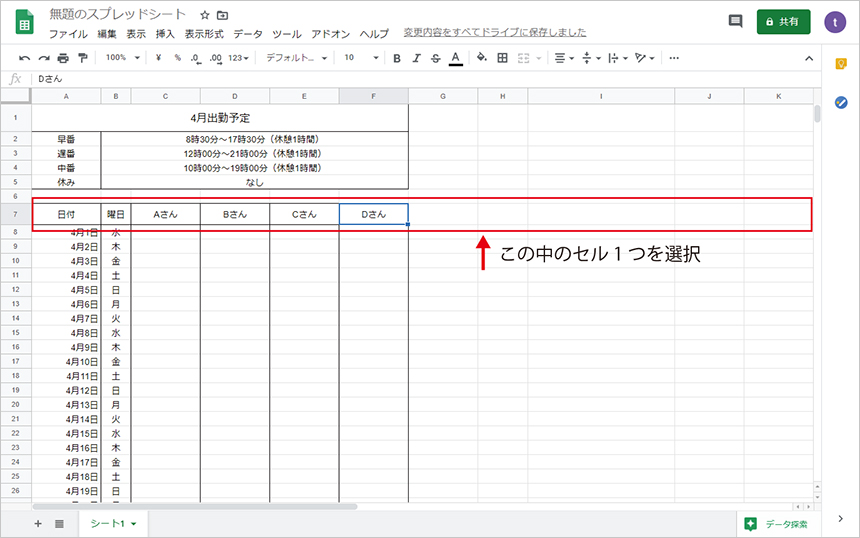Show more toolbar options (three dots)
Viewport: 860px width, 538px height.
[674, 58]
